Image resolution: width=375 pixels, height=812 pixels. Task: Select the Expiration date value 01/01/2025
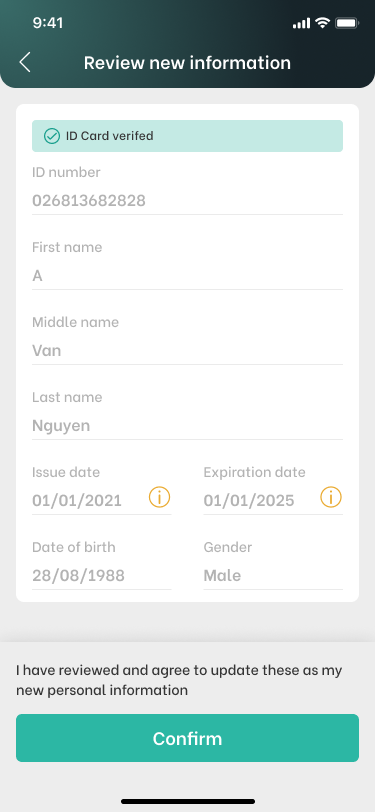(x=249, y=501)
